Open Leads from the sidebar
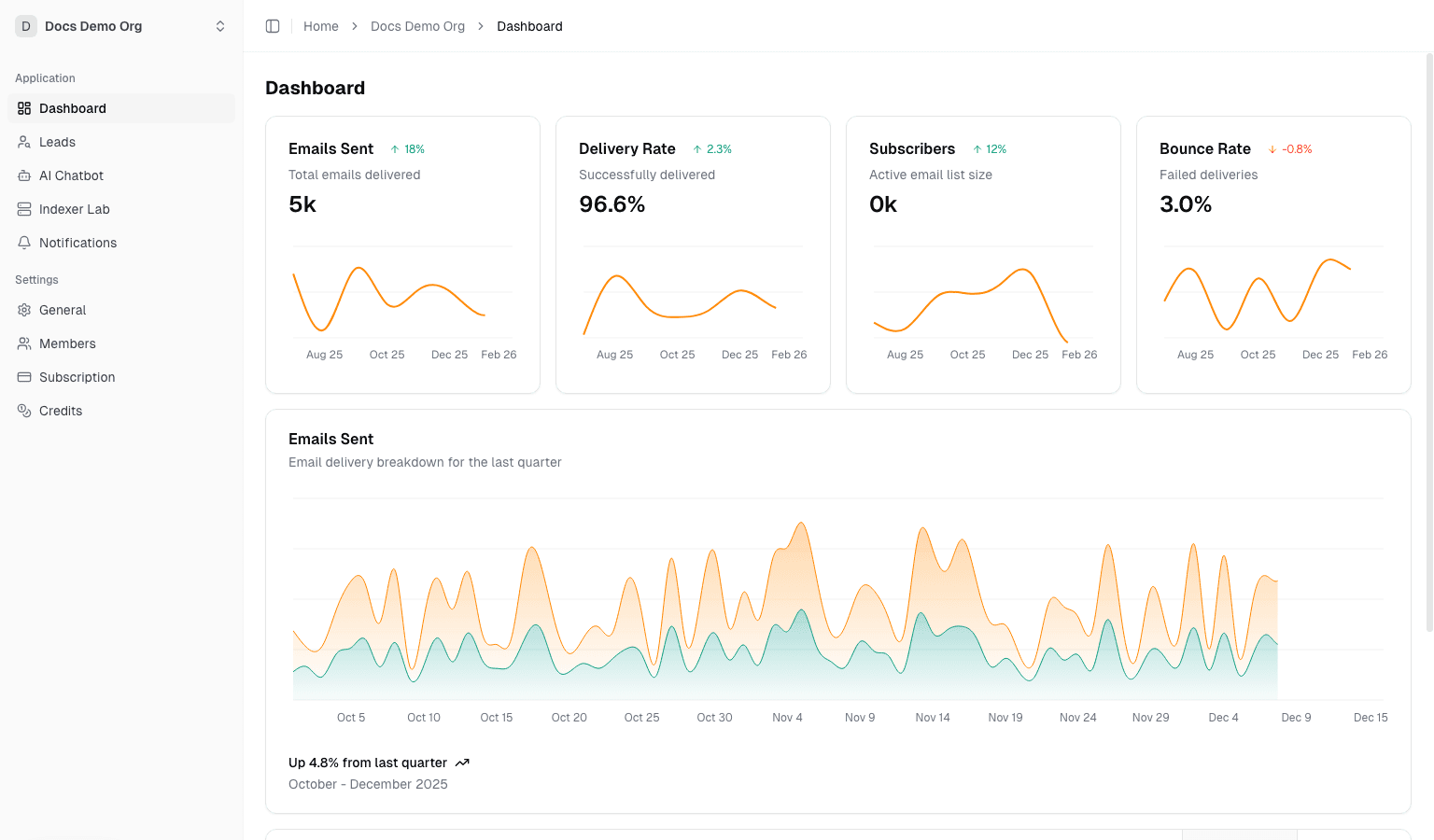 coord(57,142)
